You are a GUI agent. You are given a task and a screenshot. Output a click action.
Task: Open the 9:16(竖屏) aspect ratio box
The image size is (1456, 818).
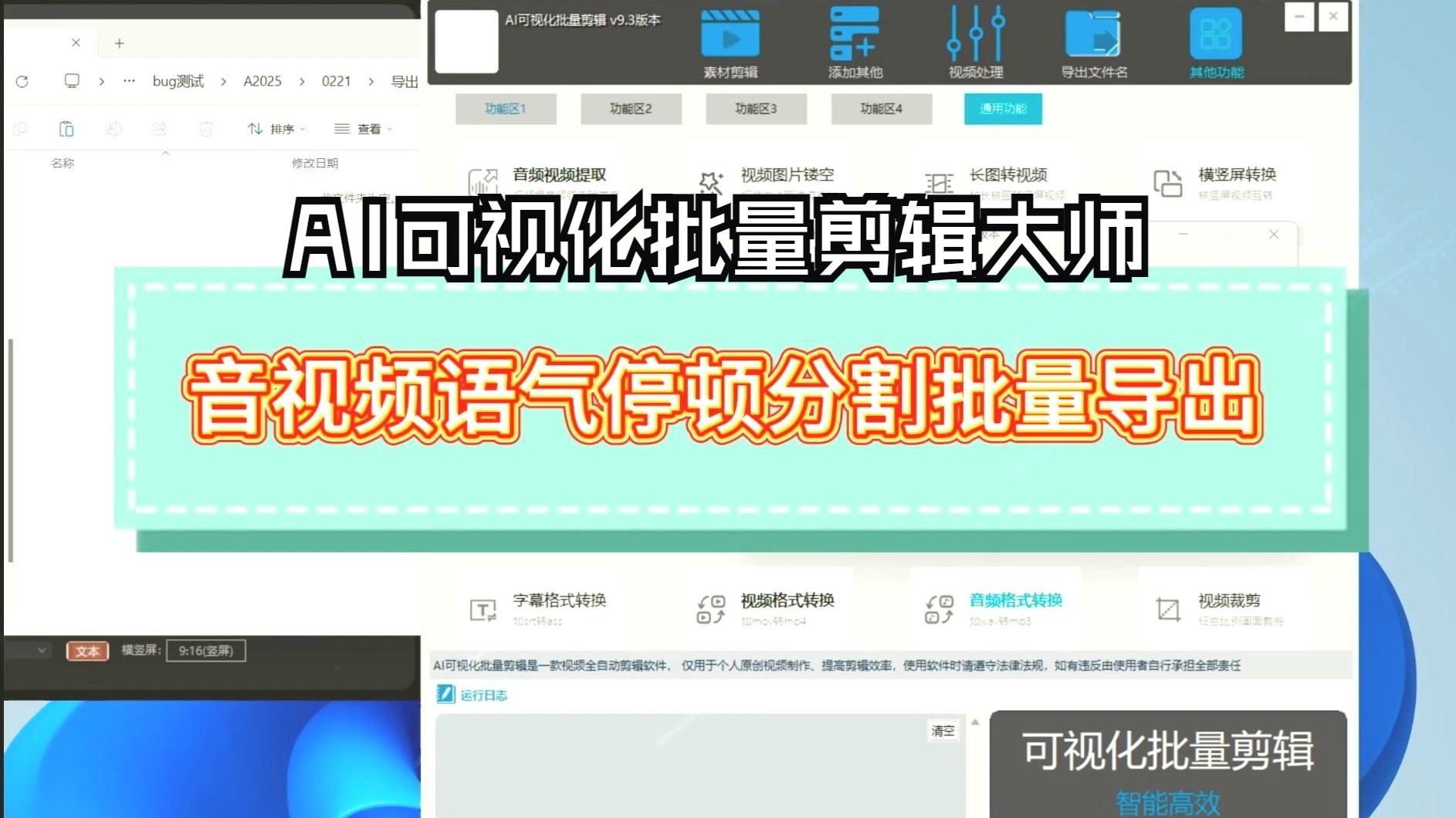206,651
